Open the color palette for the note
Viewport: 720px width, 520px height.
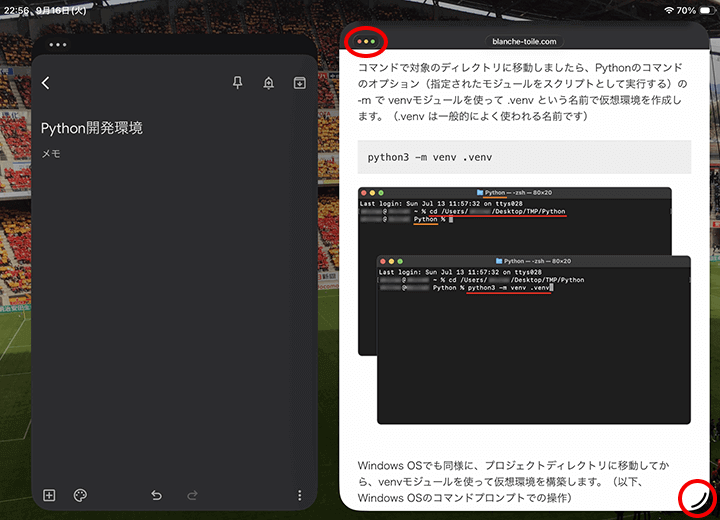point(80,495)
